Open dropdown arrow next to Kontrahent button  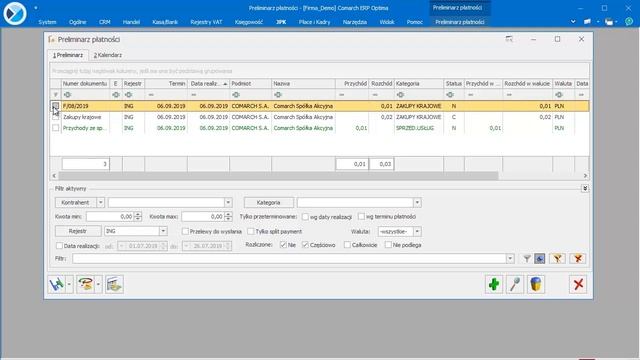coord(100,202)
